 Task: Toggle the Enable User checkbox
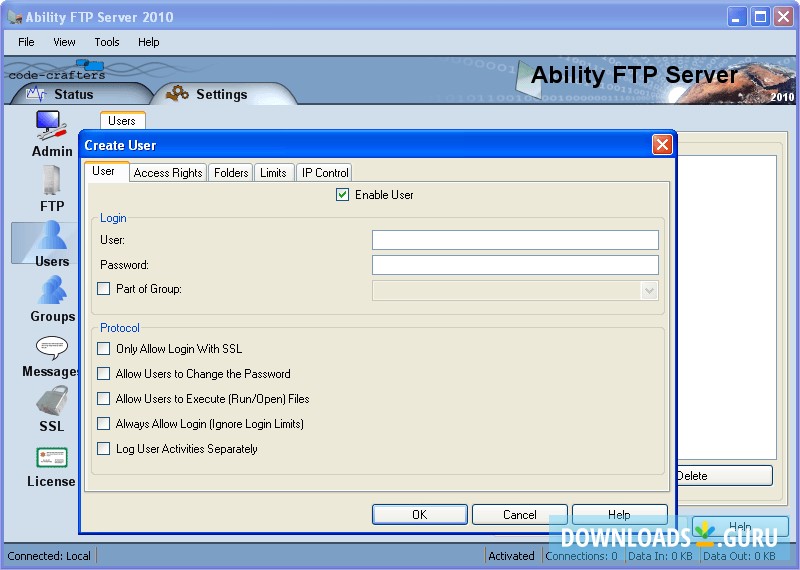[342, 194]
